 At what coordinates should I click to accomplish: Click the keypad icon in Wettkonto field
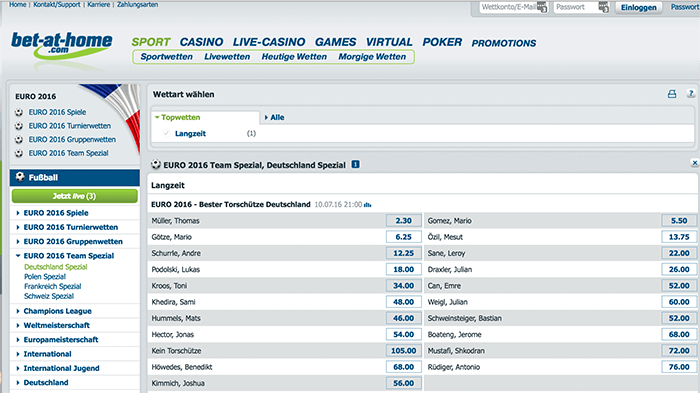tap(542, 7)
